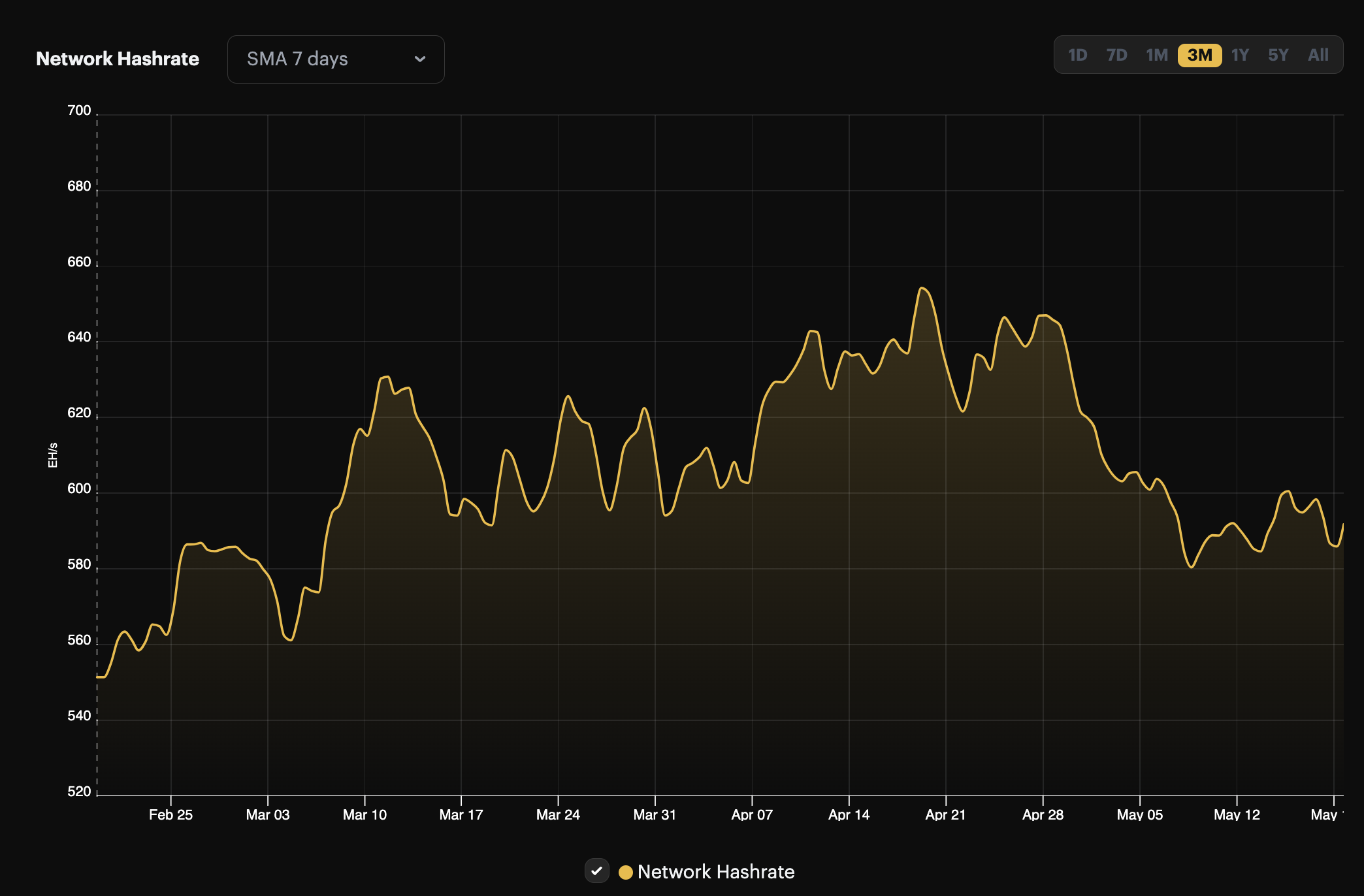Select the 1D time range
Screen dimensions: 1364x896
click(x=1078, y=56)
